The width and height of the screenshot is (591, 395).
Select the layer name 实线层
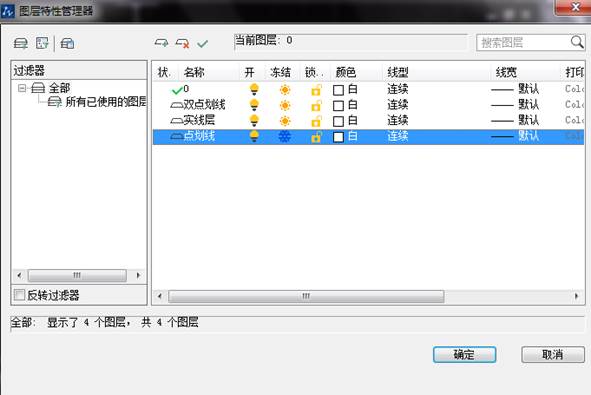point(199,120)
